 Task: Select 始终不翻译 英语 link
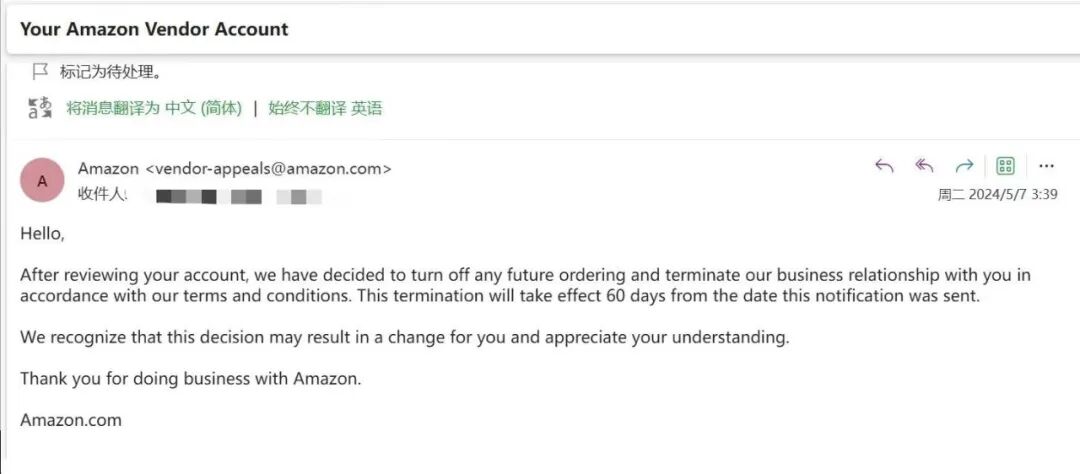click(x=325, y=108)
